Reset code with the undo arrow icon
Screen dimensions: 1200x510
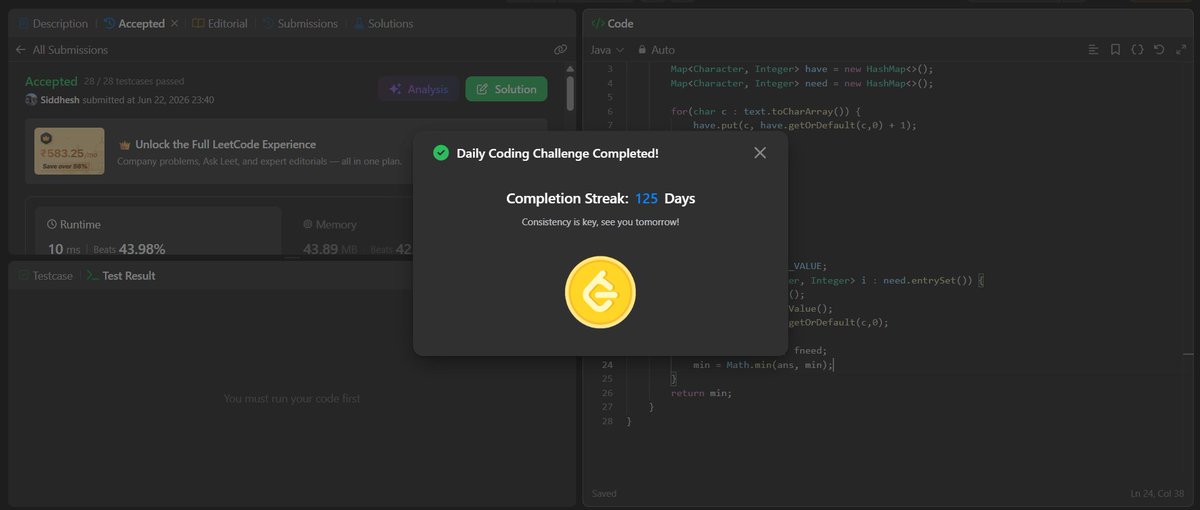(1159, 49)
